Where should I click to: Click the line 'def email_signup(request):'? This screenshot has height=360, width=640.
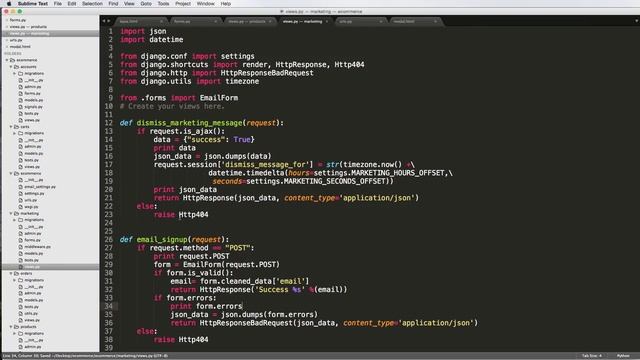(x=174, y=240)
